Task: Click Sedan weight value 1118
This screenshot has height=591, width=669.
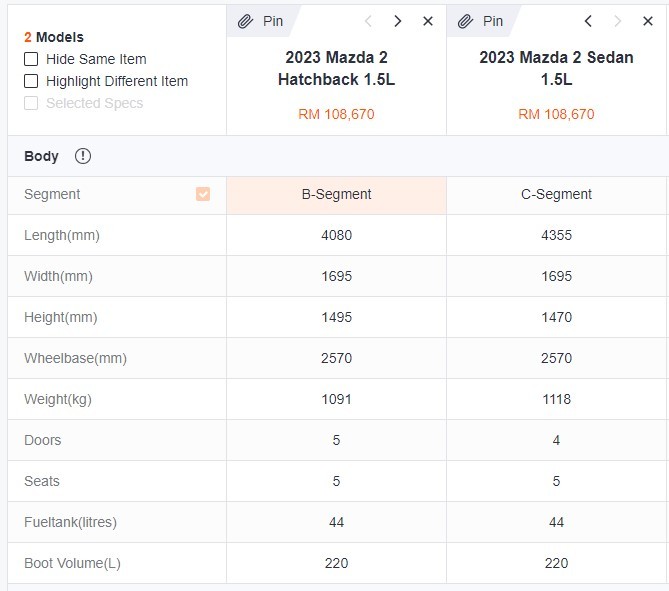Action: click(x=556, y=399)
